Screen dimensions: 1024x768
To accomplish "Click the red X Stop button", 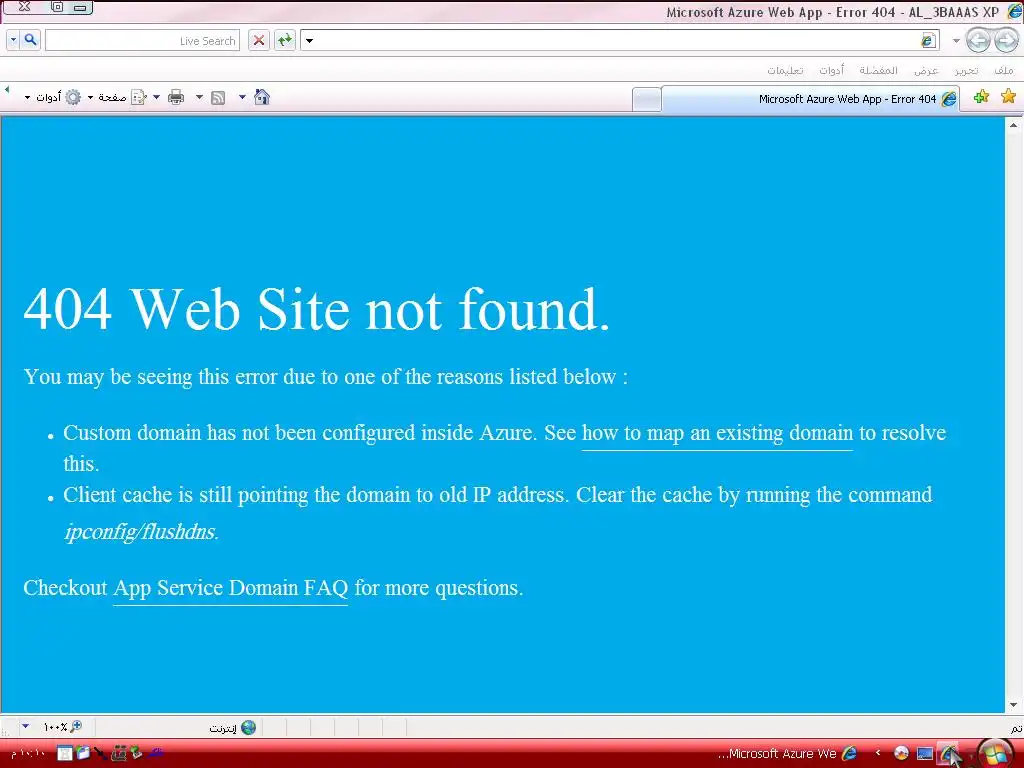I will pyautogui.click(x=259, y=40).
